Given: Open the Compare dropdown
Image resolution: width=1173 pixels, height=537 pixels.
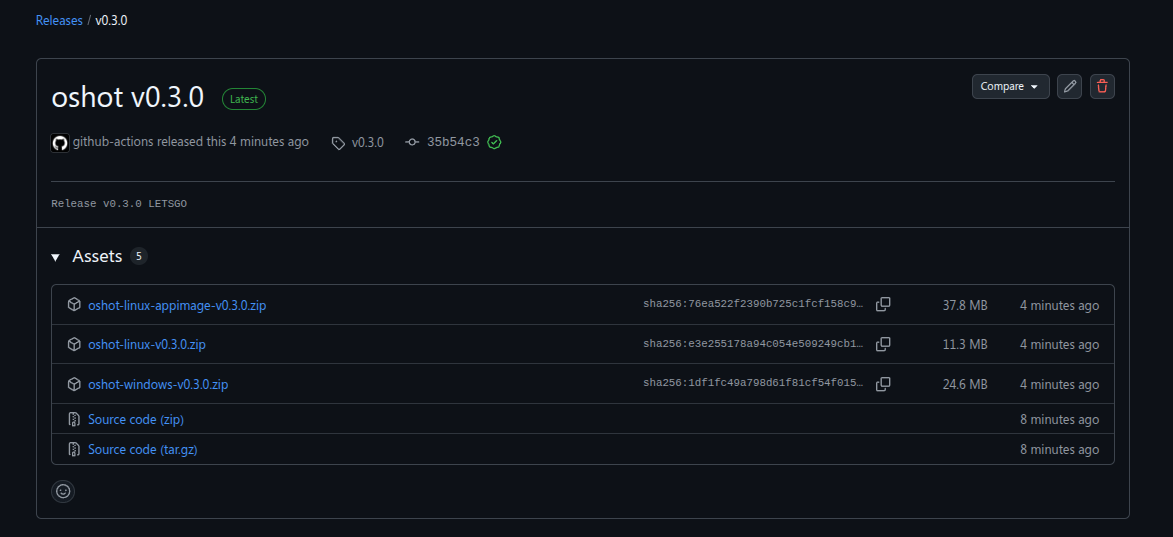Looking at the screenshot, I should [x=1010, y=87].
